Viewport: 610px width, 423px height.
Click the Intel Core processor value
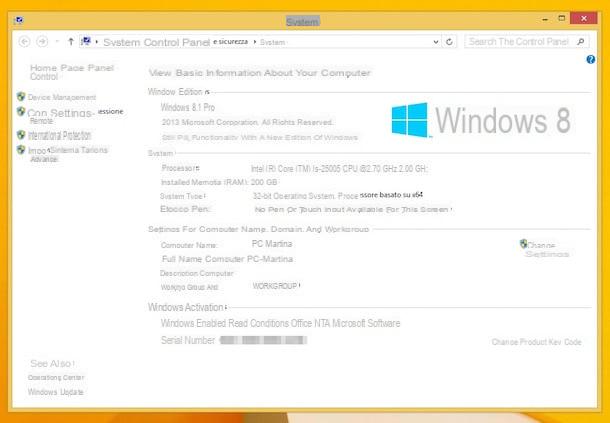point(340,169)
